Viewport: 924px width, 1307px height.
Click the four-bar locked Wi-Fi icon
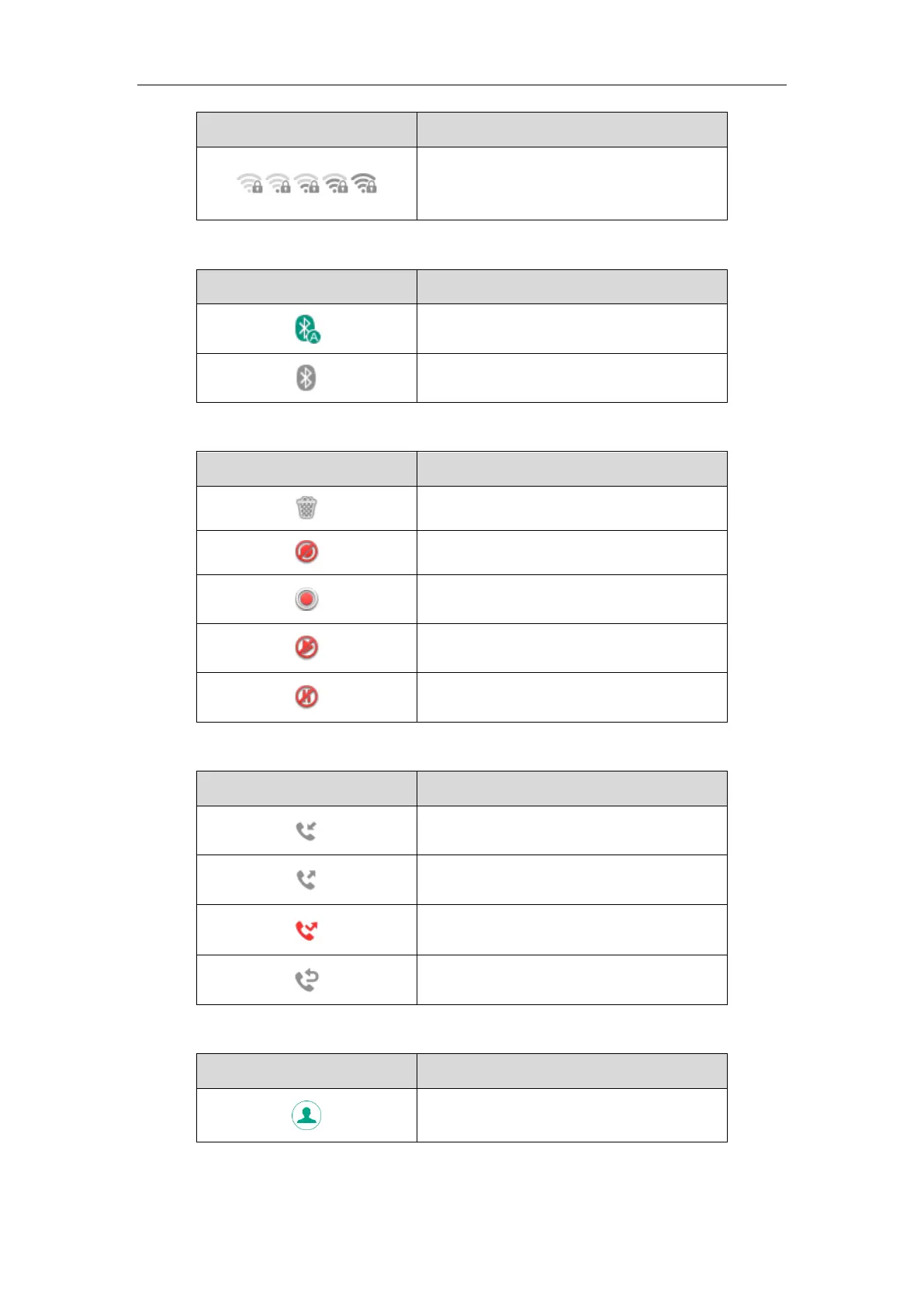click(336, 183)
